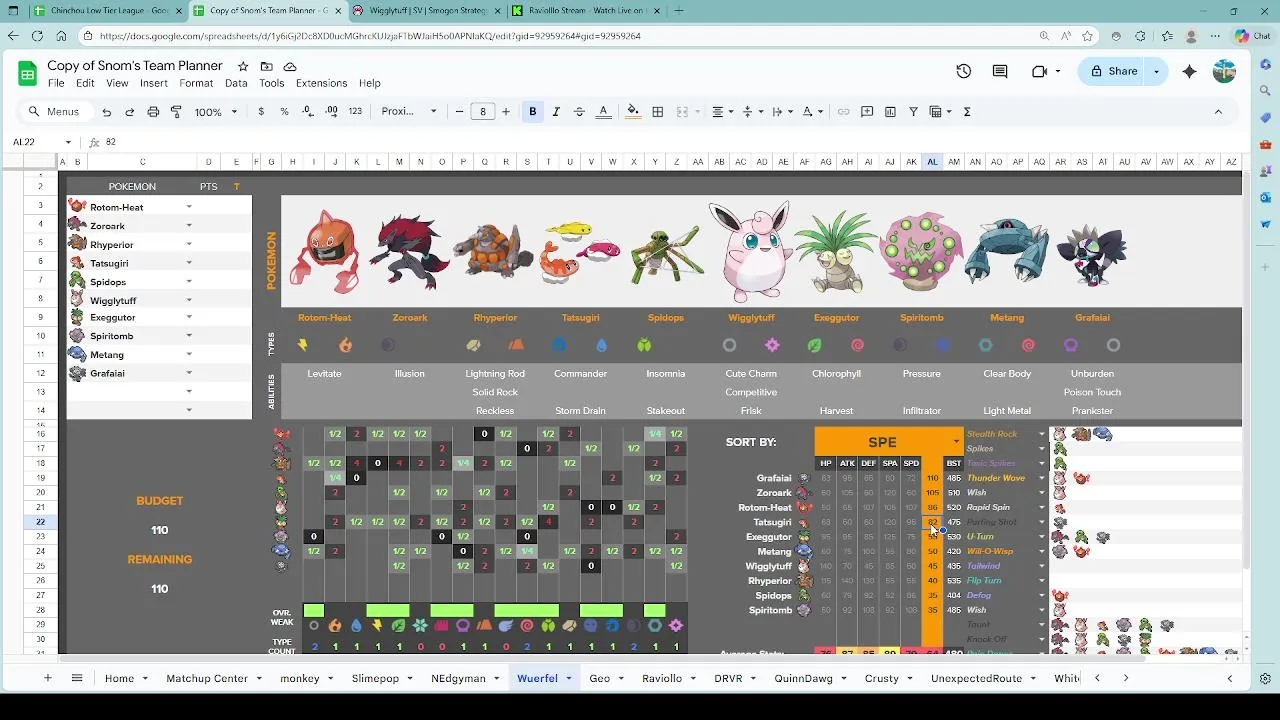Image resolution: width=1280 pixels, height=720 pixels.
Task: Open font family dropdown Proxi...
Action: tap(407, 112)
